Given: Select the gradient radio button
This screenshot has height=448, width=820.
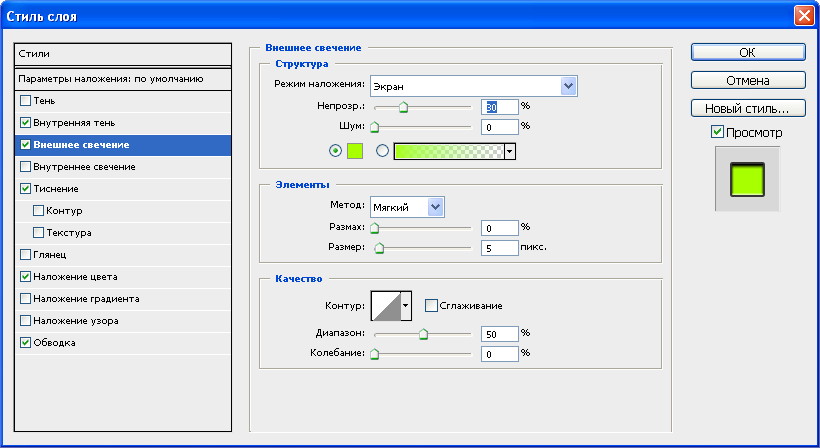Looking at the screenshot, I should click(x=382, y=151).
